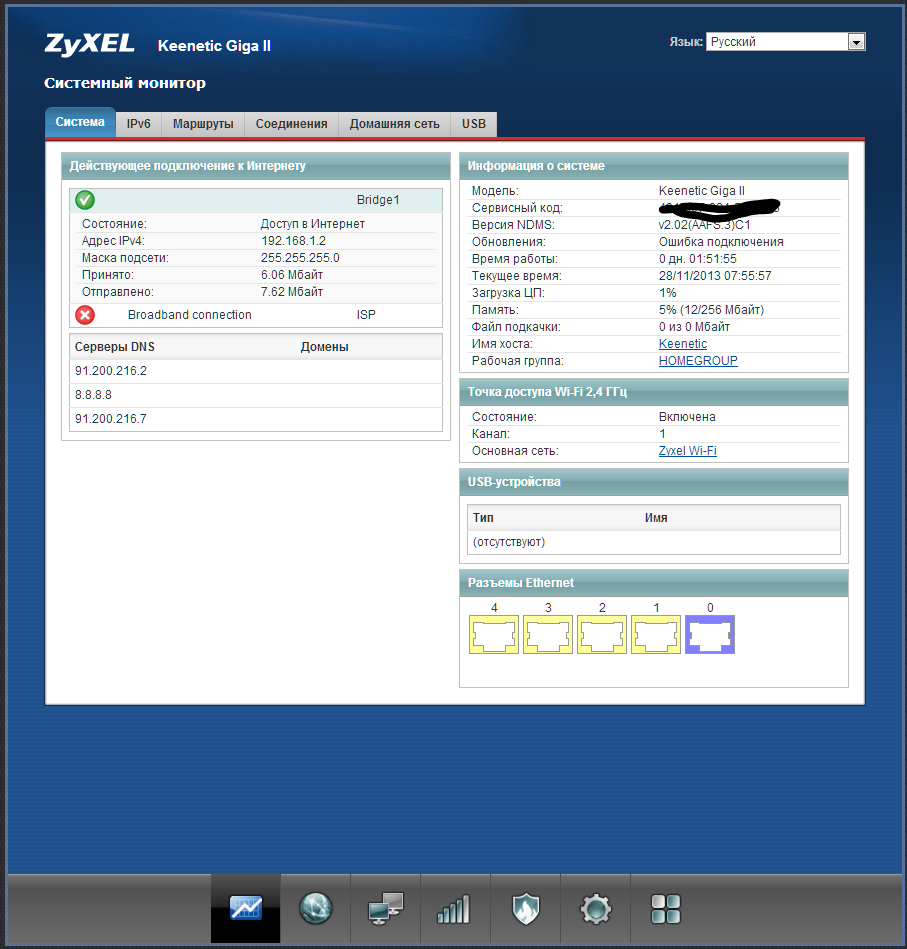
Task: Click the USB devices Тип column header
Action: [483, 517]
